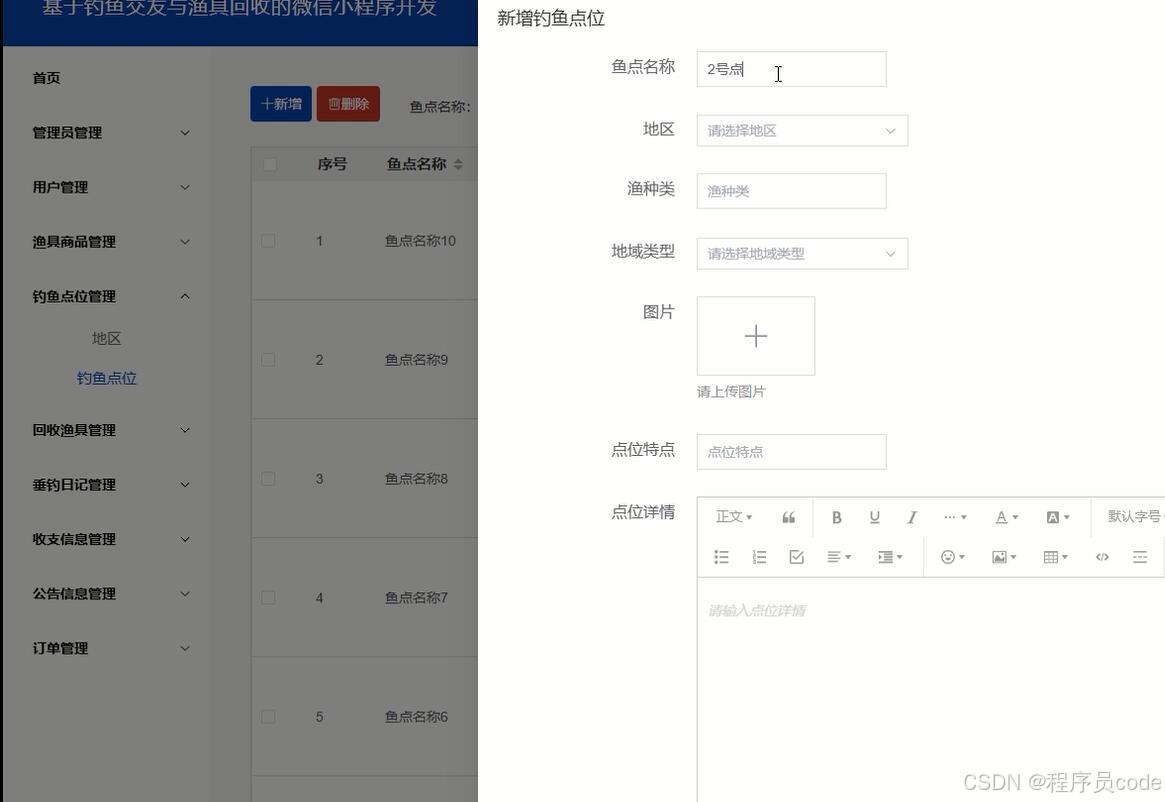The height and width of the screenshot is (802, 1165).
Task: Check the row for 鱼点名称6
Action: point(268,717)
